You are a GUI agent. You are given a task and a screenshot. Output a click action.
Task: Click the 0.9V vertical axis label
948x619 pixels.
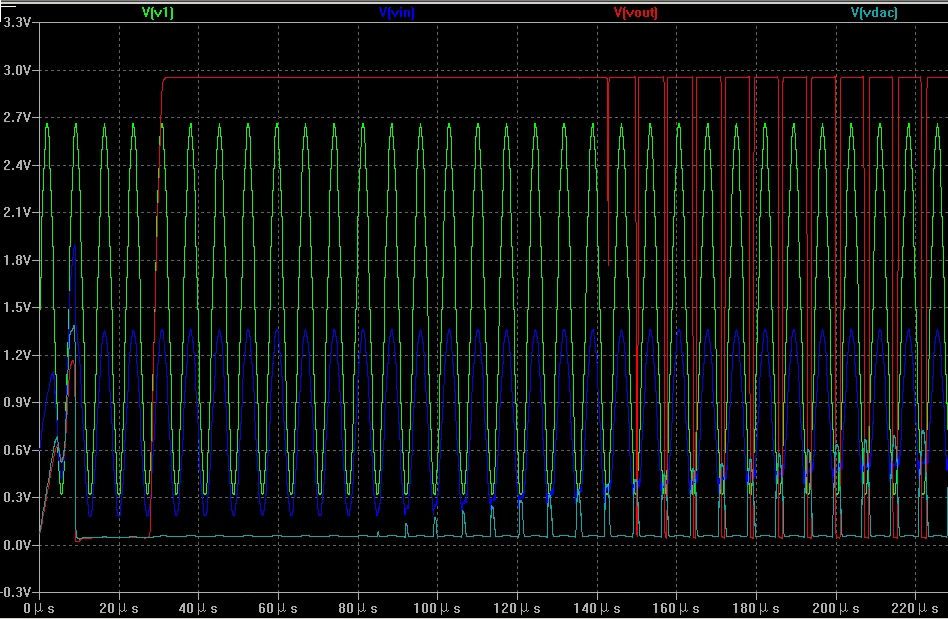click(17, 402)
